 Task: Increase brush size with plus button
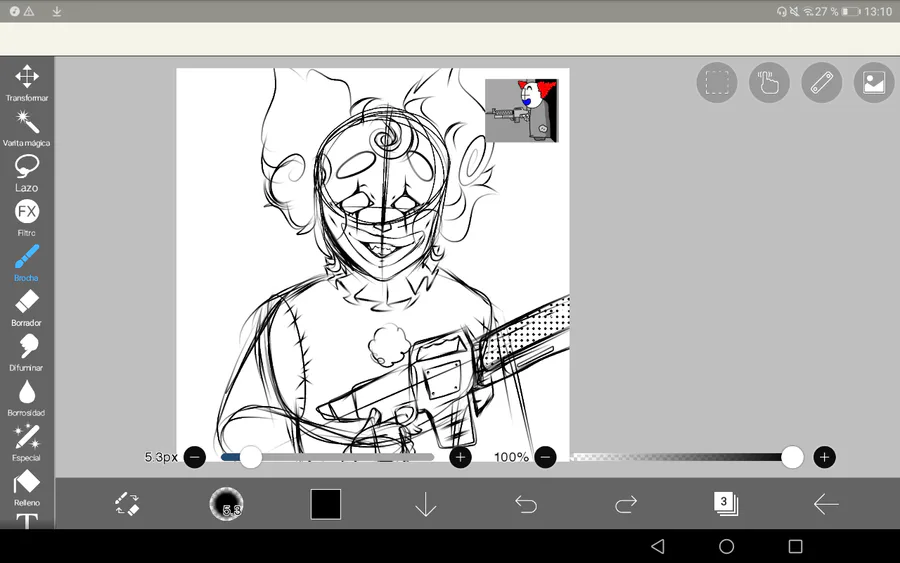[x=460, y=457]
